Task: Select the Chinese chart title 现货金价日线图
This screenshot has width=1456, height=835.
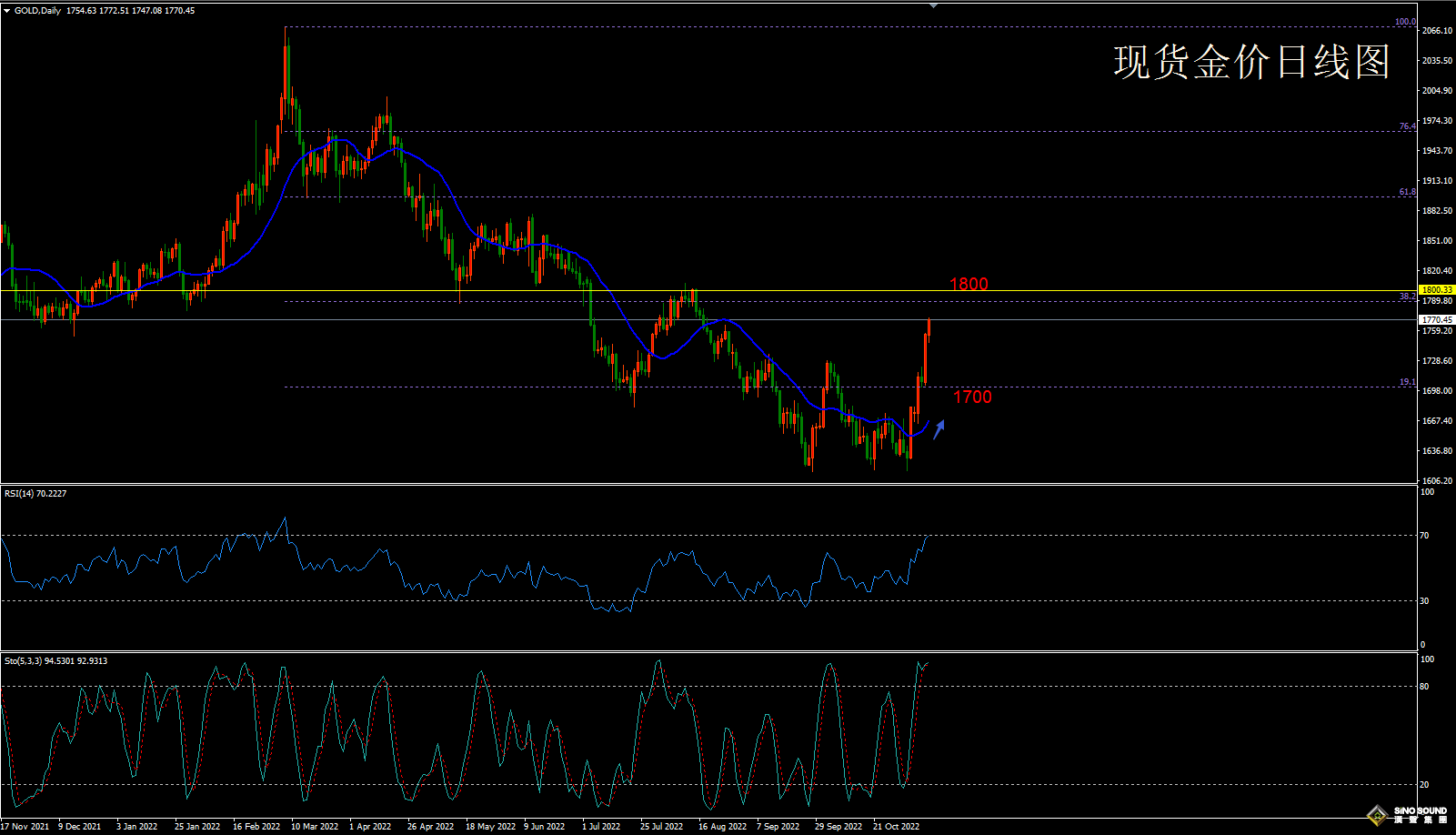Action: coord(1251,62)
